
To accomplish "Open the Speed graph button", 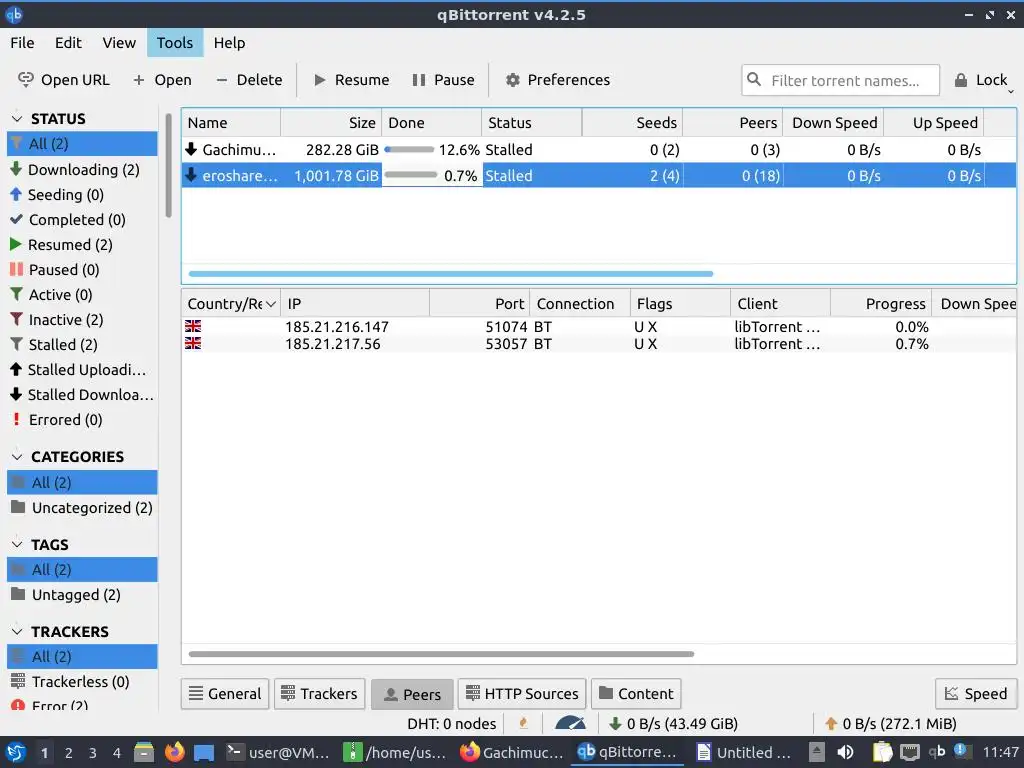I will click(x=976, y=694).
